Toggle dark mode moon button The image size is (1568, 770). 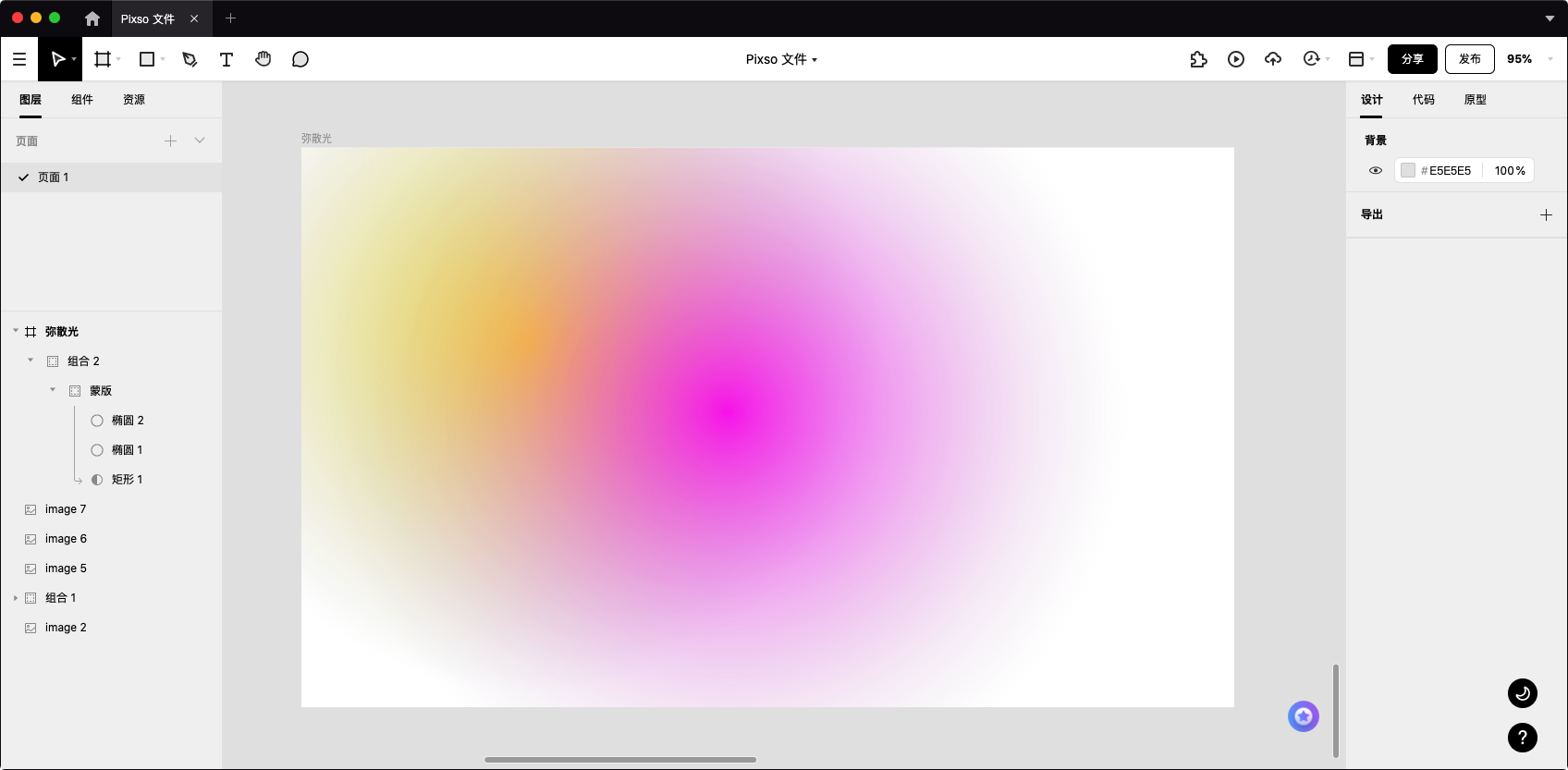click(x=1523, y=693)
